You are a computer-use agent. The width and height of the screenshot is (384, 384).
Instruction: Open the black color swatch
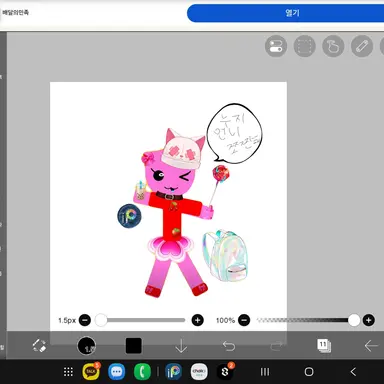pos(134,346)
